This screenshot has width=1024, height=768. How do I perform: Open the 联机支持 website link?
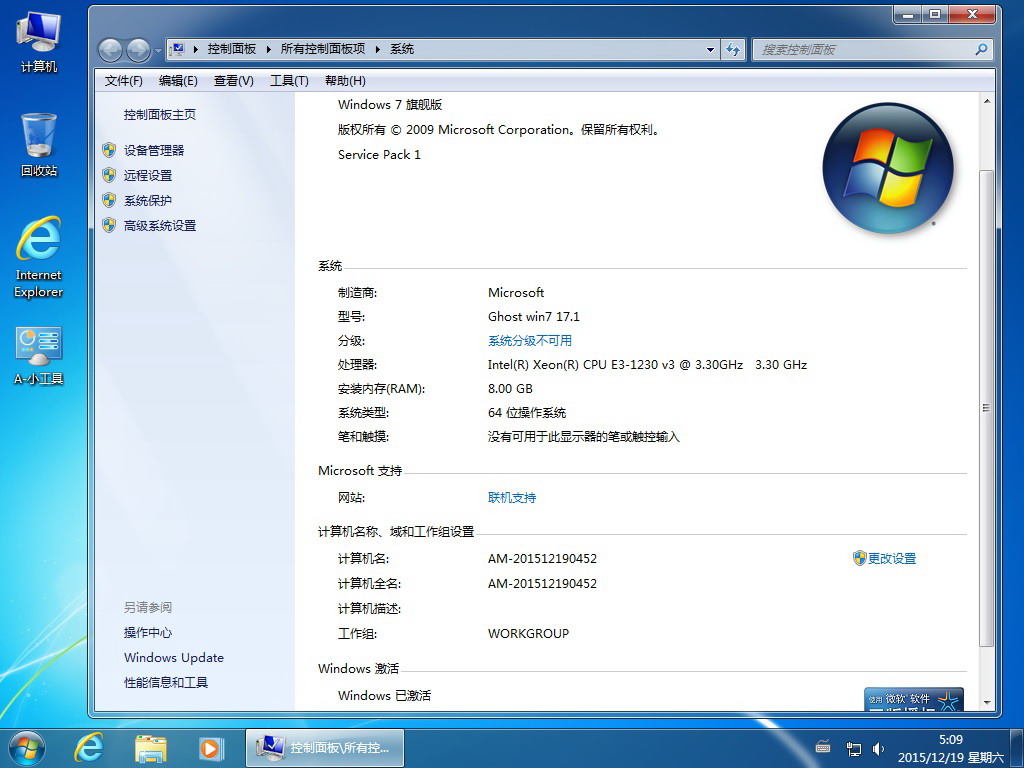click(x=512, y=497)
